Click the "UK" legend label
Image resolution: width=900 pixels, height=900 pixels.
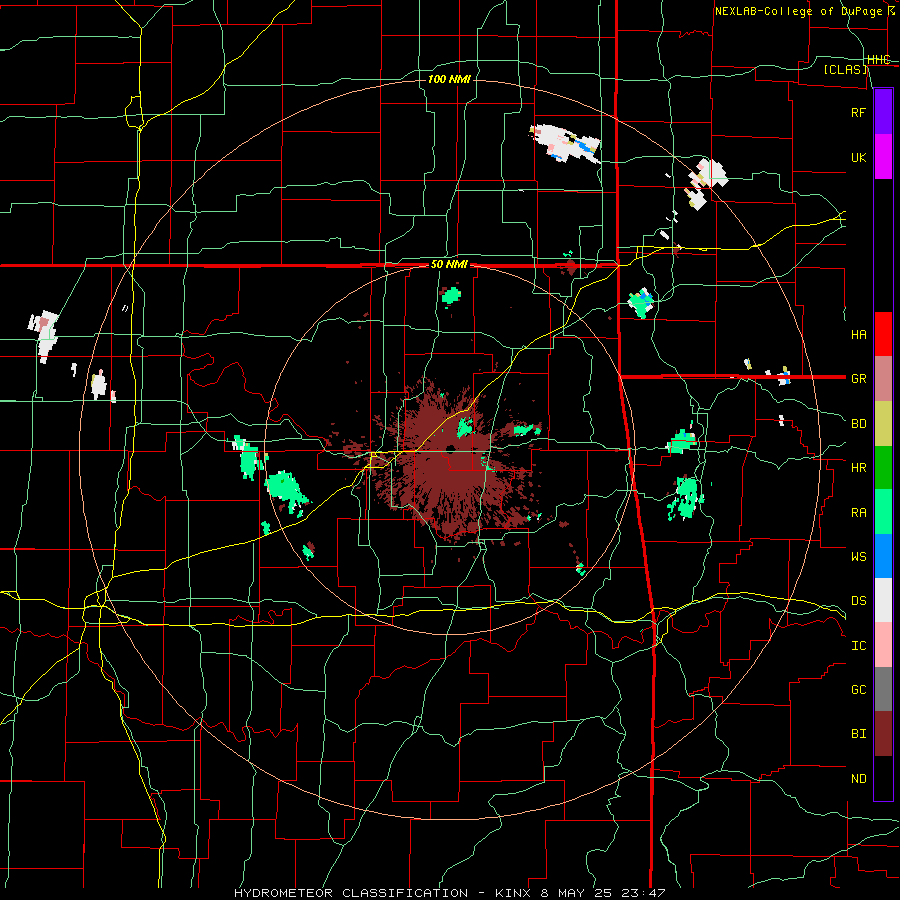(858, 157)
